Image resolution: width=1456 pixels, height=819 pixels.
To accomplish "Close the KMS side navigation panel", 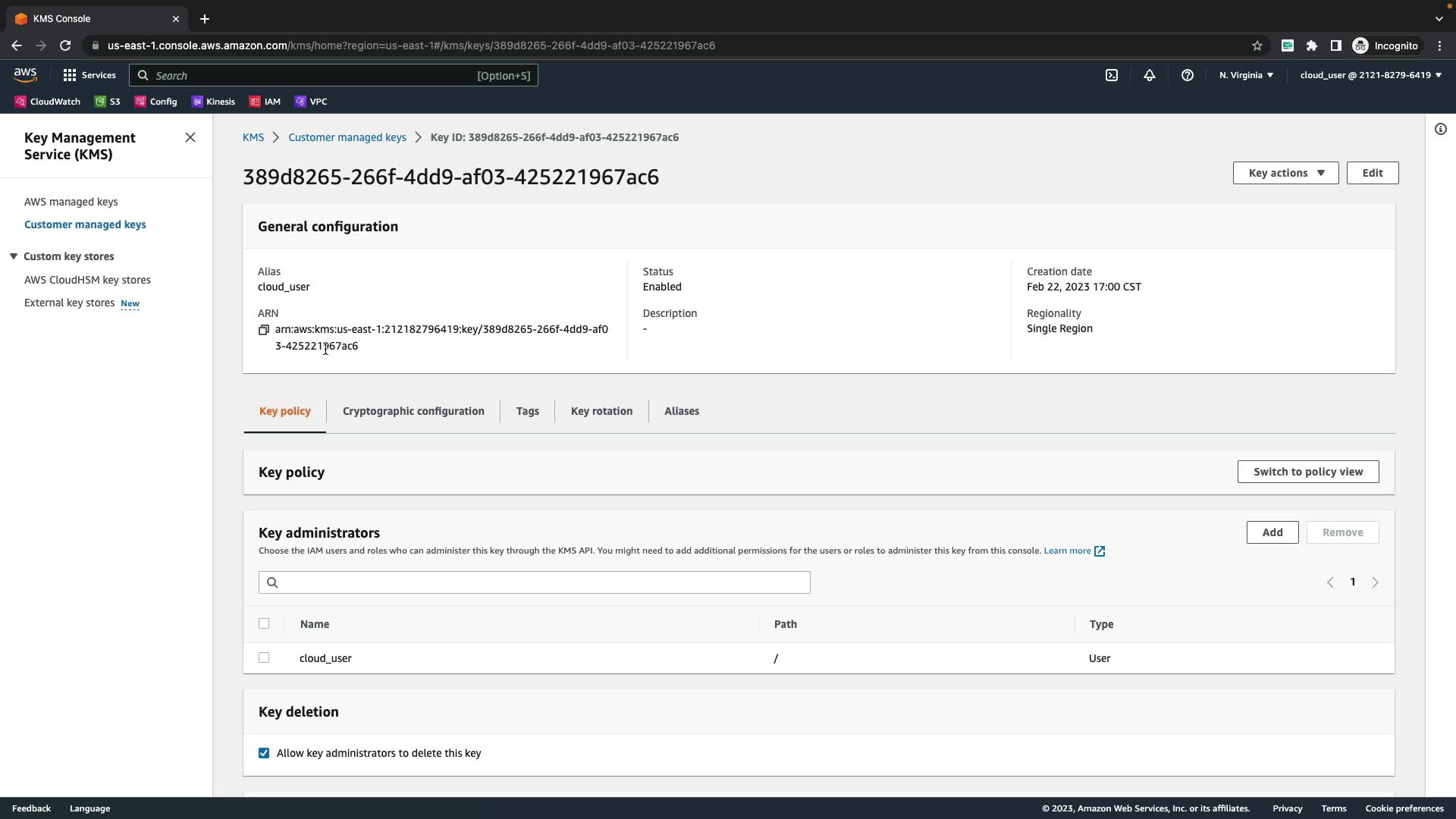I will coord(190,137).
